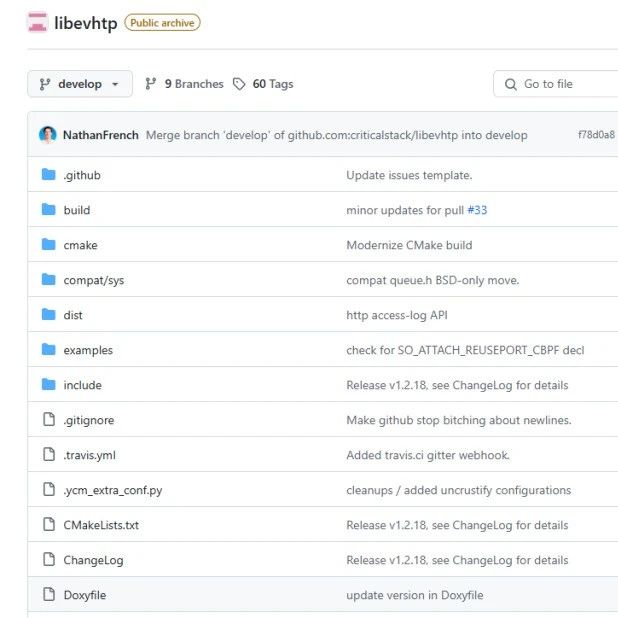Open commit 'Added travis.ci gitter webhook.'

[x=428, y=455]
